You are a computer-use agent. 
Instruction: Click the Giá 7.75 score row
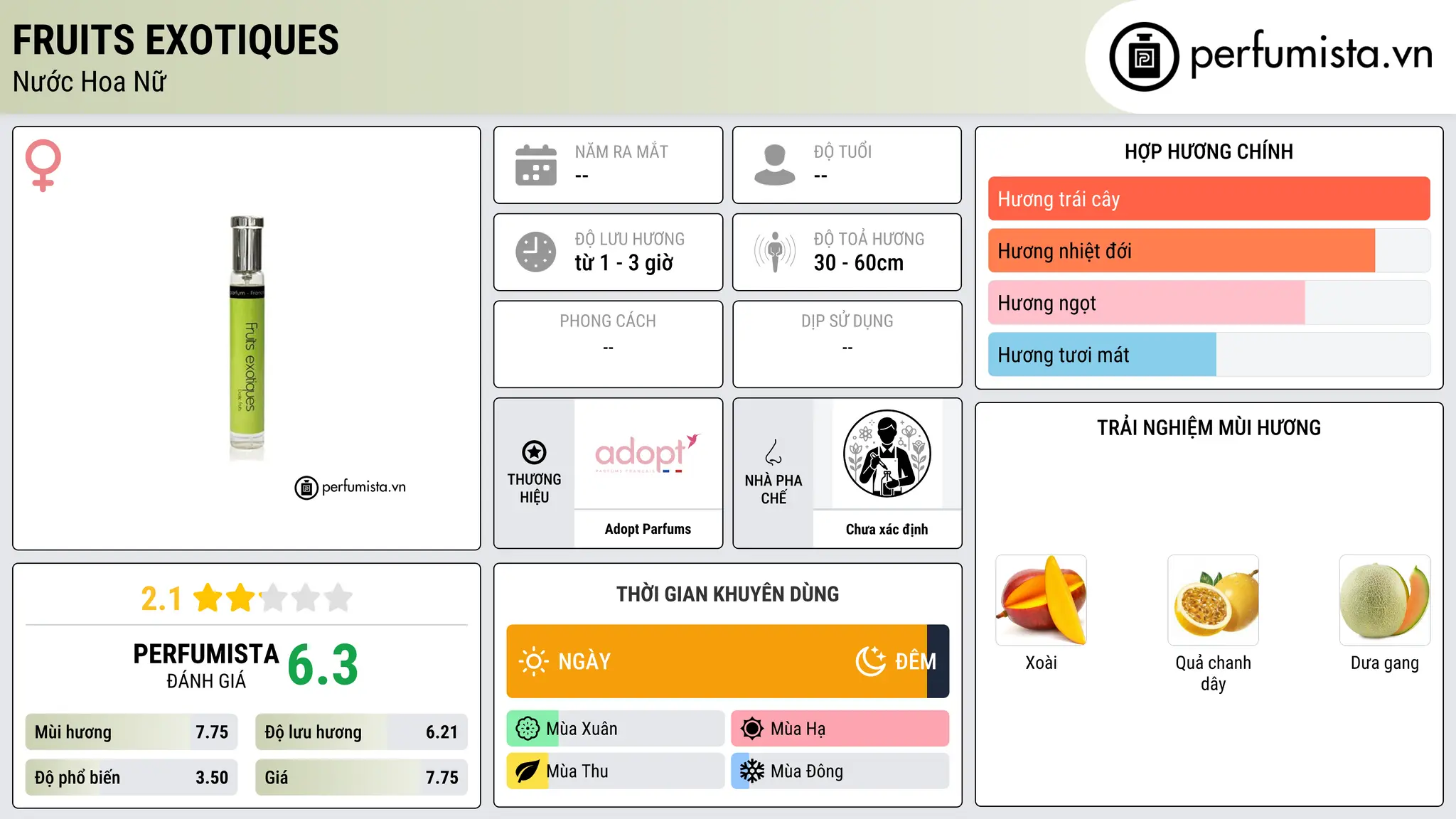coord(361,778)
